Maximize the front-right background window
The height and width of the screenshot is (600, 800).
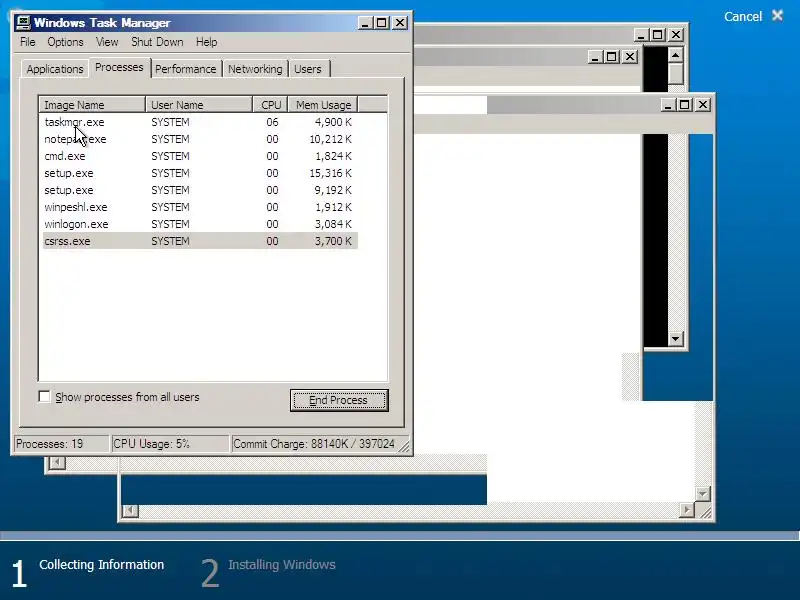(685, 105)
